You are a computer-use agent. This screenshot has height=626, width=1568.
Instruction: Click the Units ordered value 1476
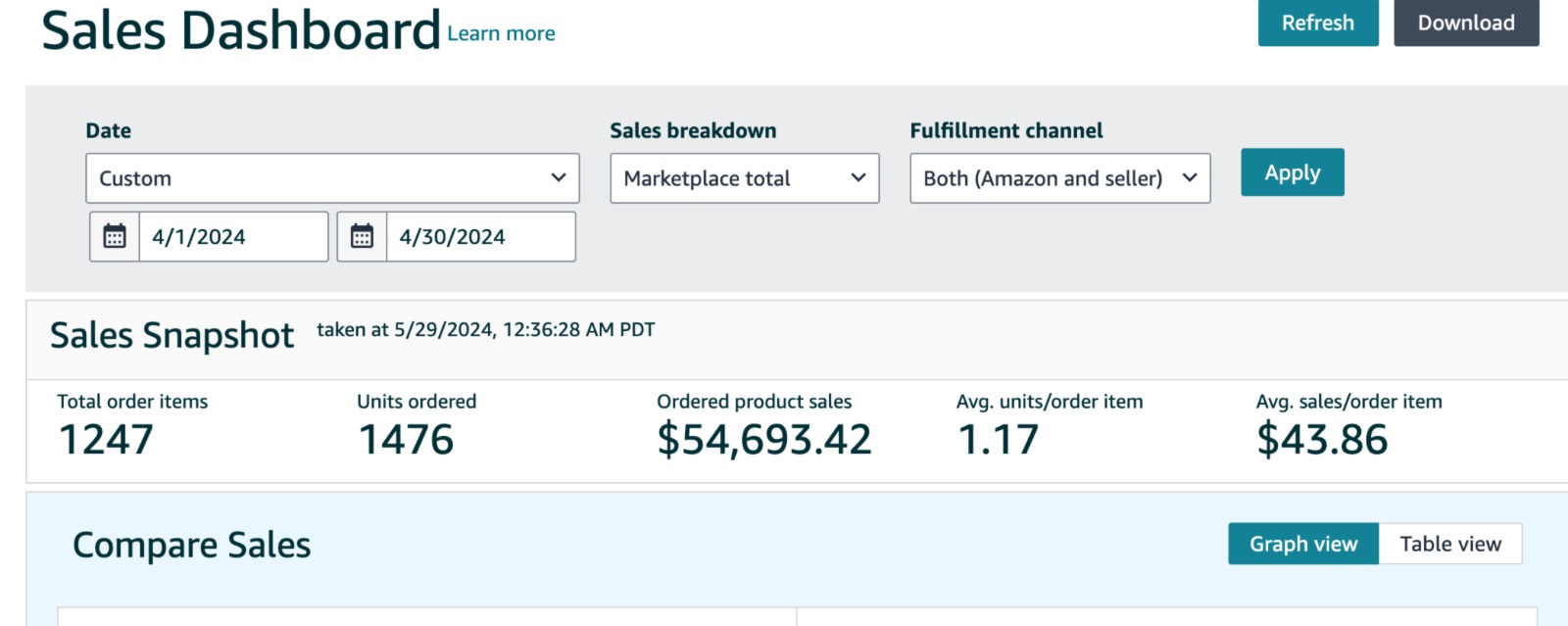click(x=406, y=440)
